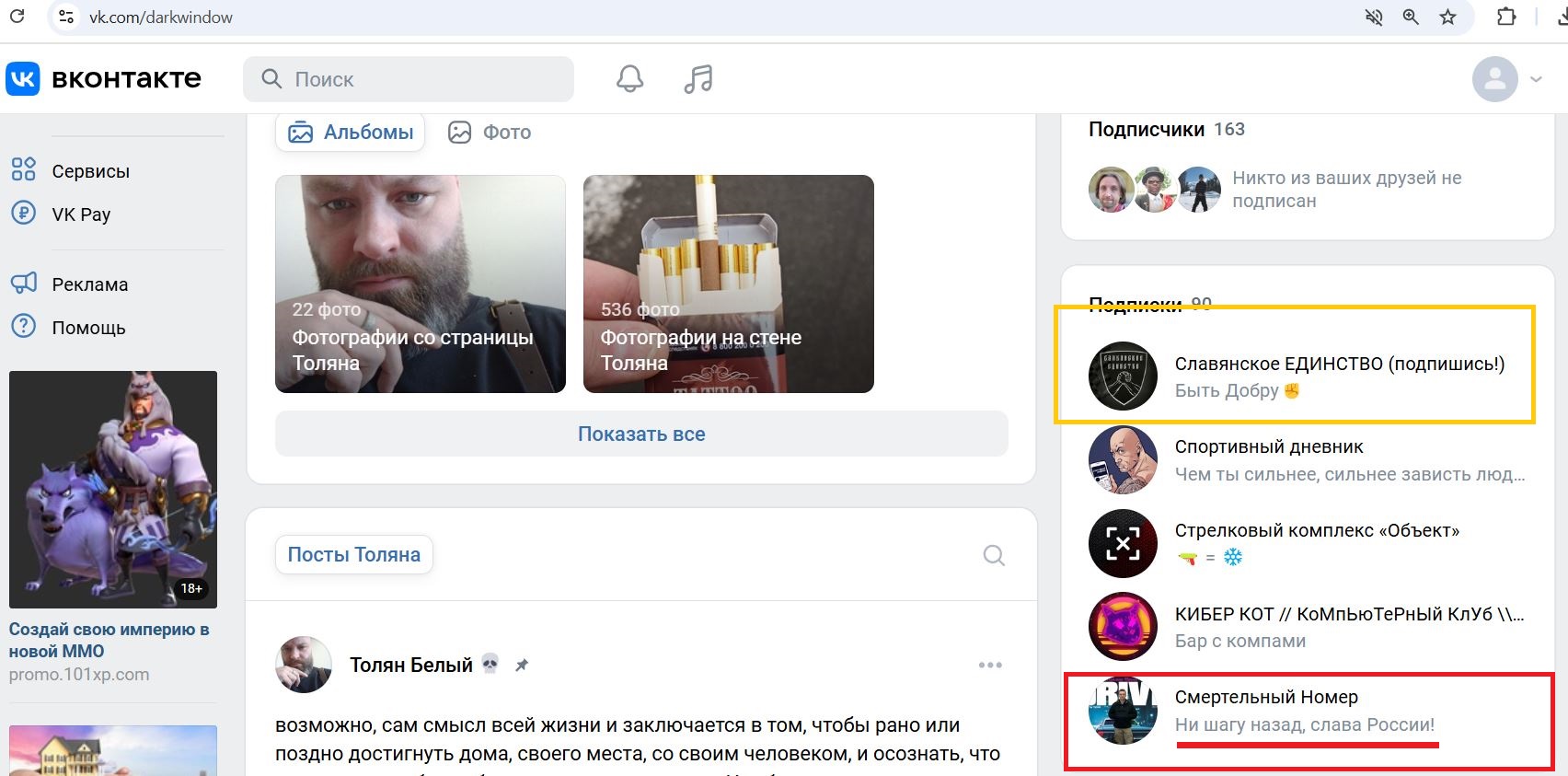Open Стрелковый комплекс «Объект» page
This screenshot has height=776, width=1568.
point(1317,530)
